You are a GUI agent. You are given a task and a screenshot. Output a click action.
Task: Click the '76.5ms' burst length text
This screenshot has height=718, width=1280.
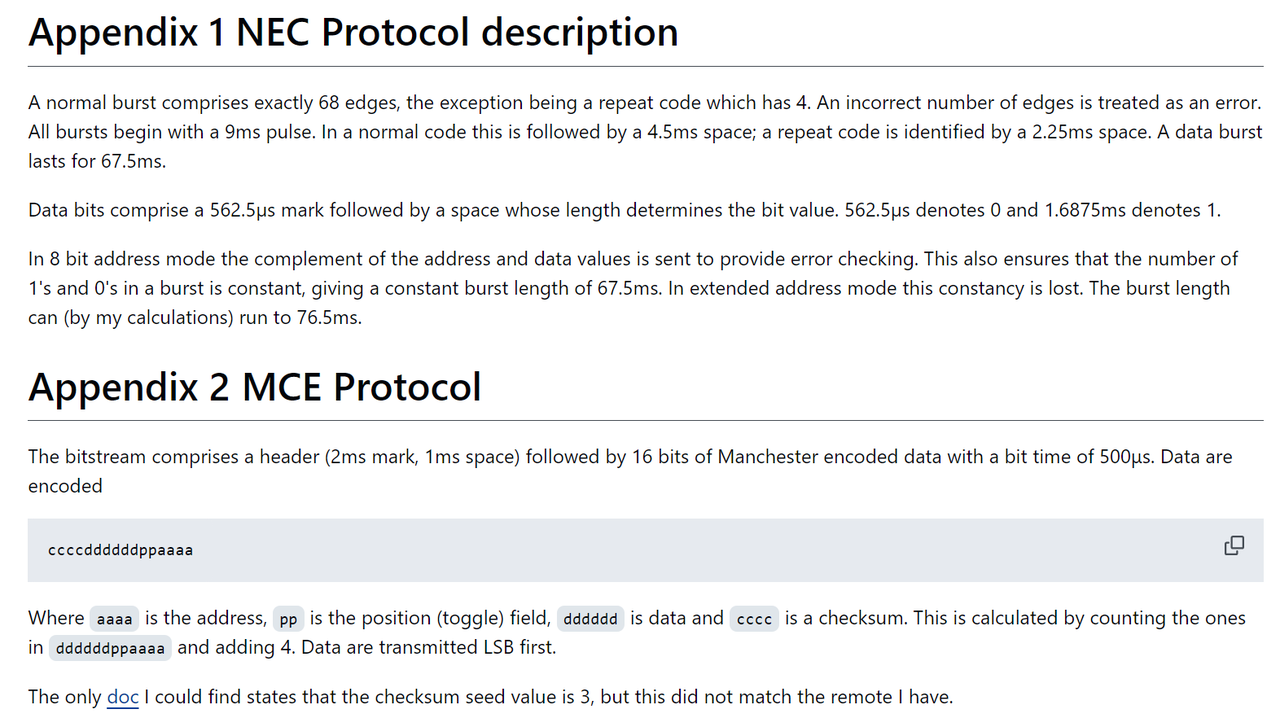point(330,318)
